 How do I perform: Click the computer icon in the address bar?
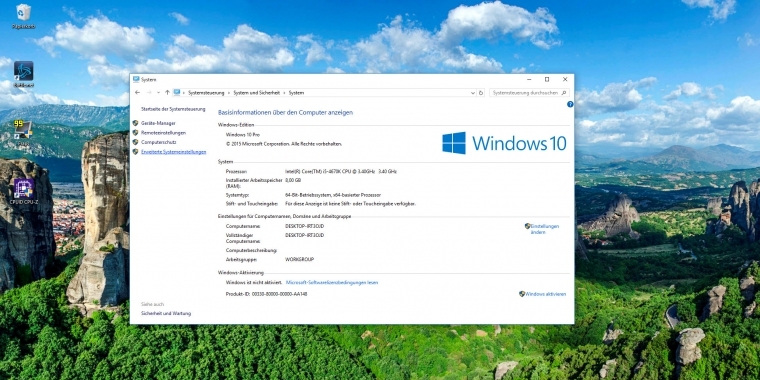click(x=177, y=92)
